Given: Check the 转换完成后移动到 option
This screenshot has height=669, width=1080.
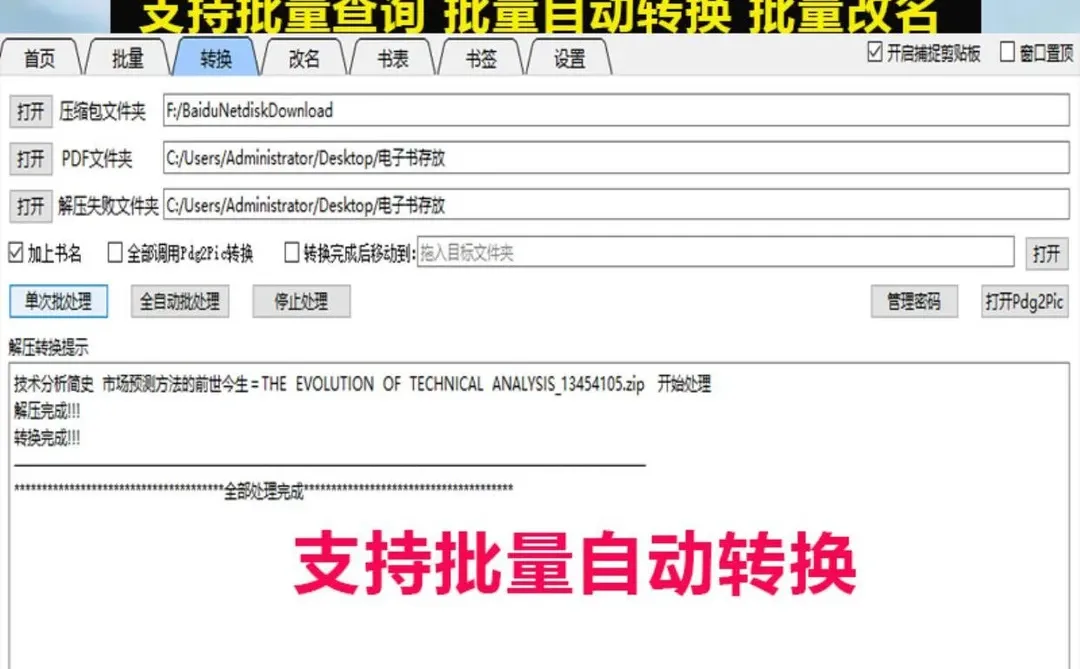Looking at the screenshot, I should click(291, 251).
